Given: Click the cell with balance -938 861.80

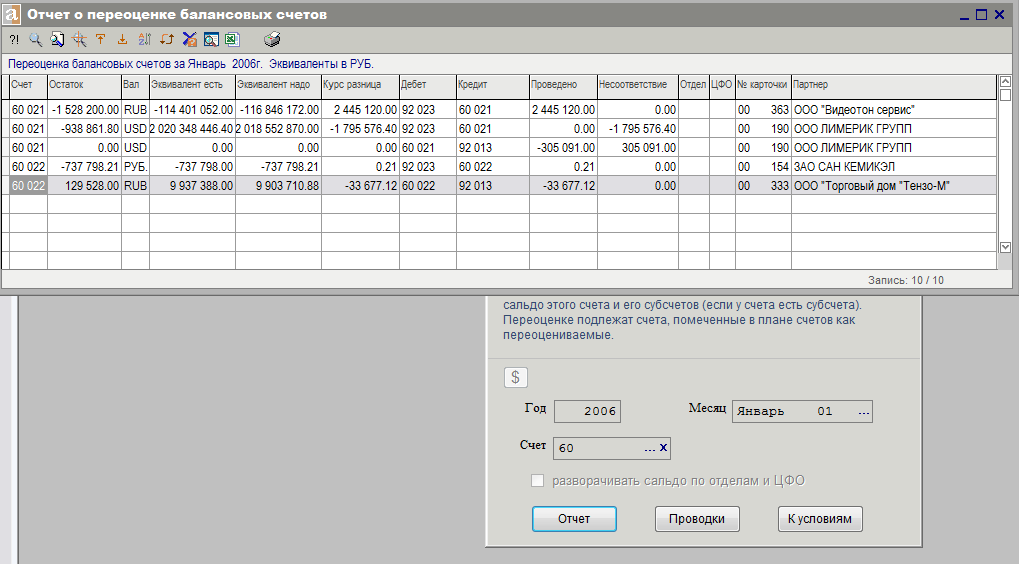Looking at the screenshot, I should coord(84,129).
